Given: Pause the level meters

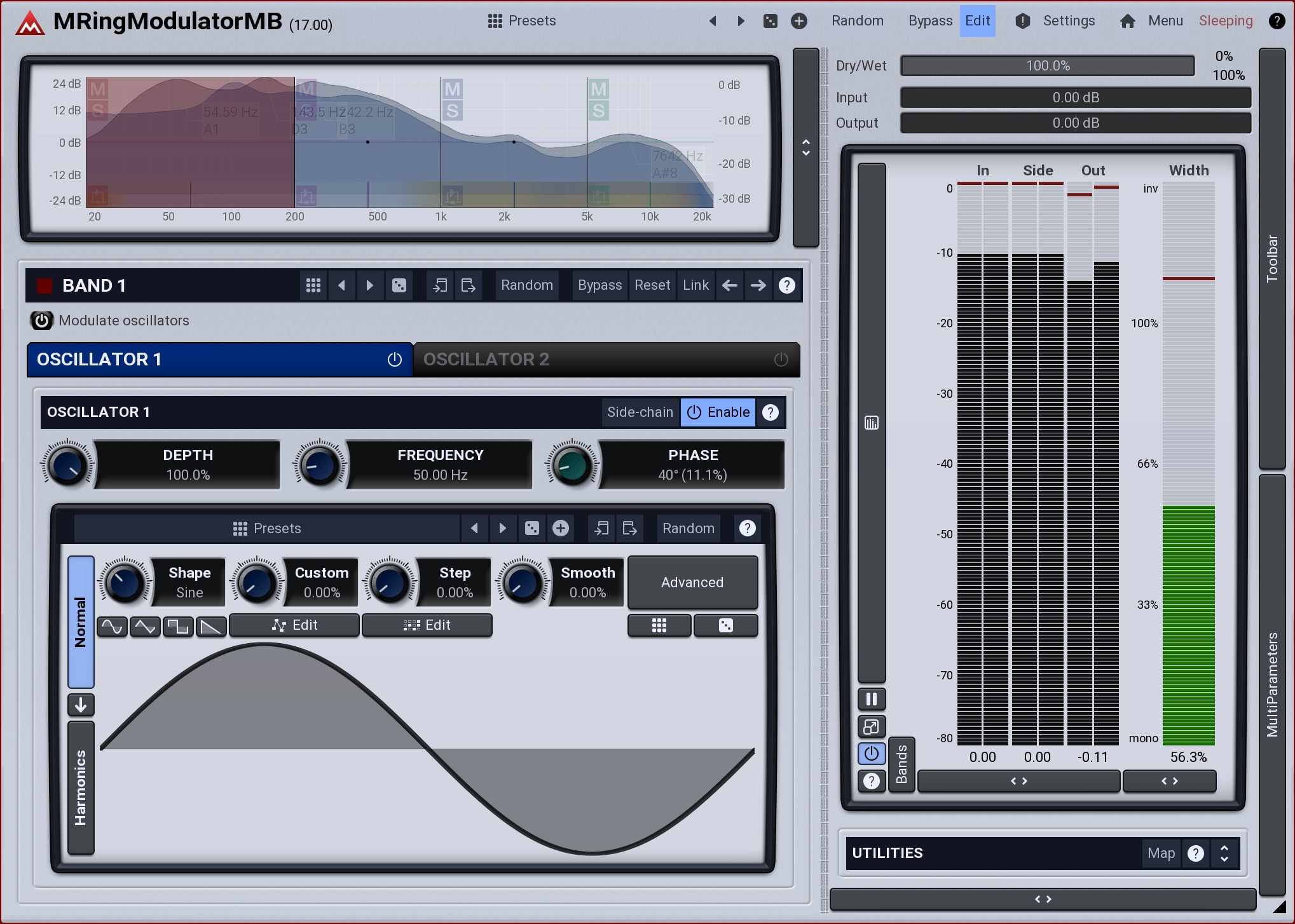Looking at the screenshot, I should tap(872, 699).
